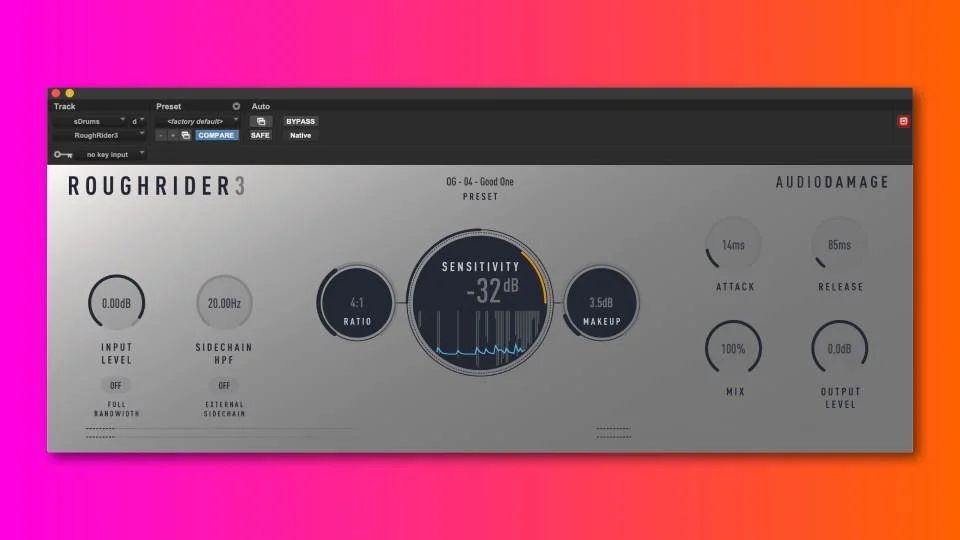Click the AUDIODAMAGE logo text
The image size is (960, 540).
tap(832, 182)
